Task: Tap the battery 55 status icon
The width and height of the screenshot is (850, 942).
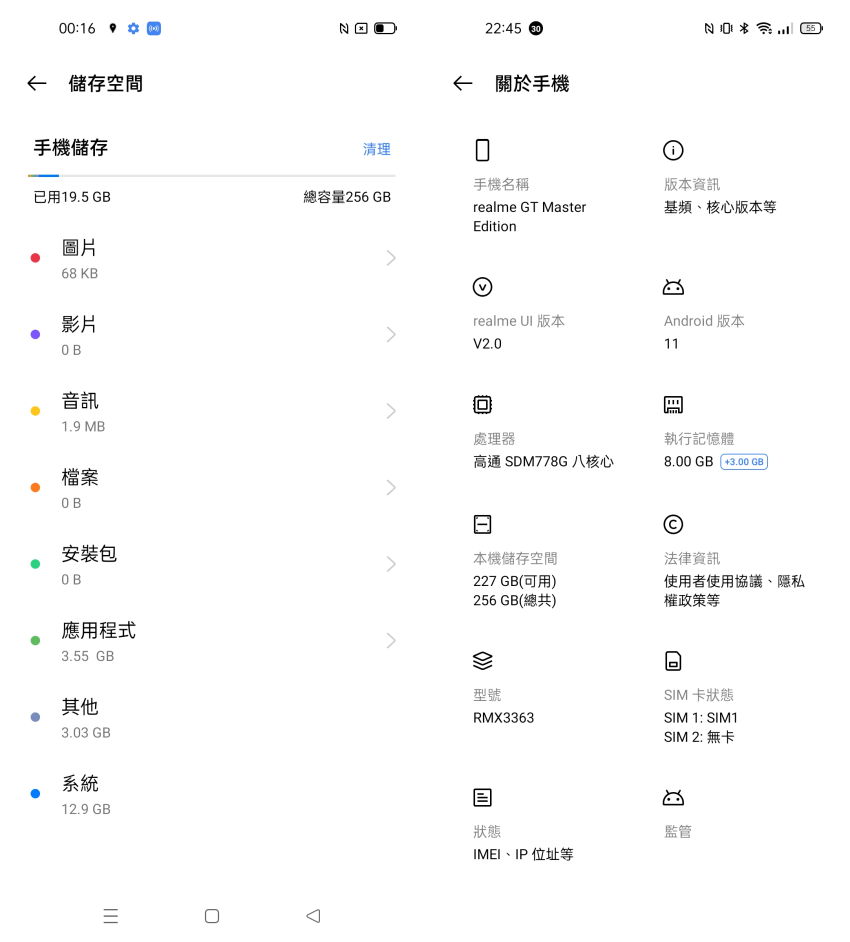Action: 811,28
